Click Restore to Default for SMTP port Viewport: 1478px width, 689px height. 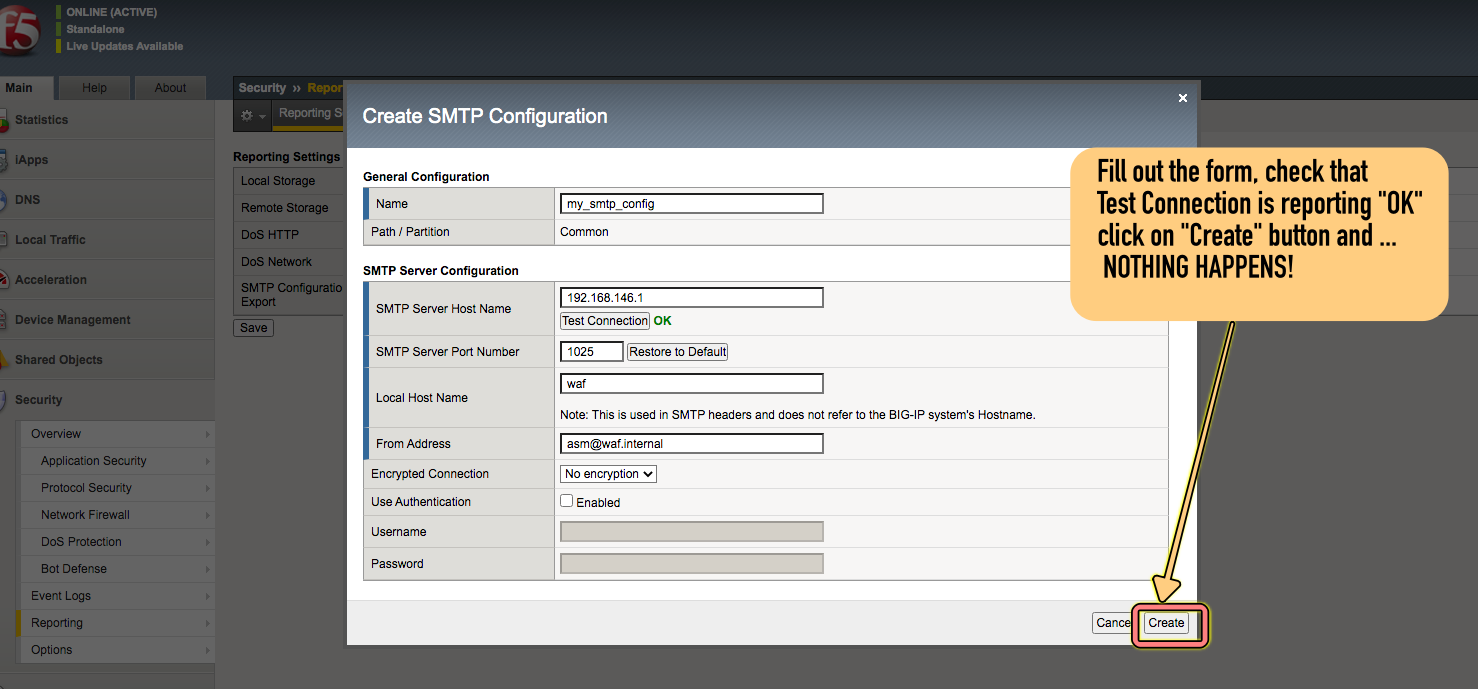(x=677, y=351)
